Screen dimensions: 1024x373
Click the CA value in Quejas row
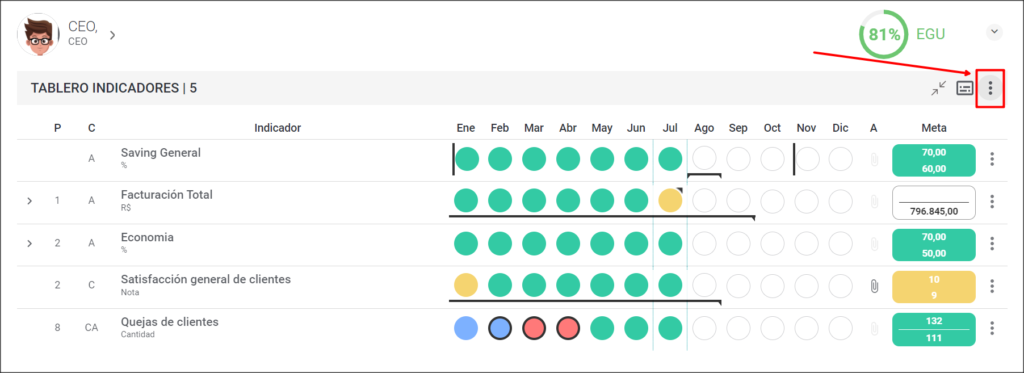91,328
